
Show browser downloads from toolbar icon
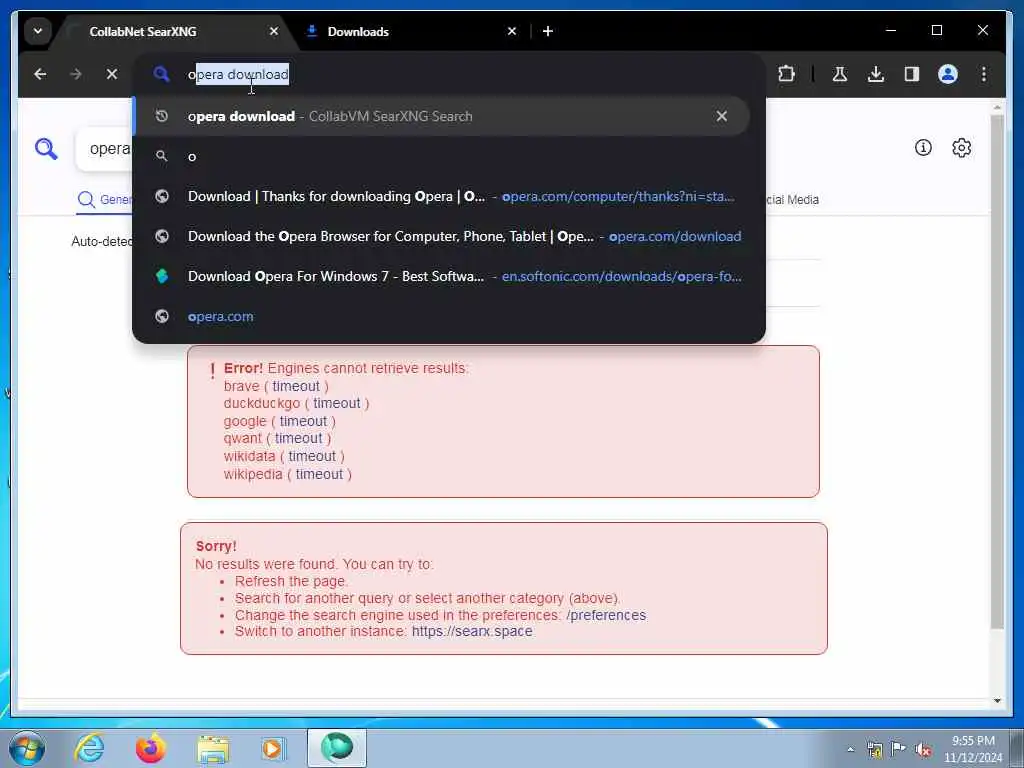pos(876,74)
